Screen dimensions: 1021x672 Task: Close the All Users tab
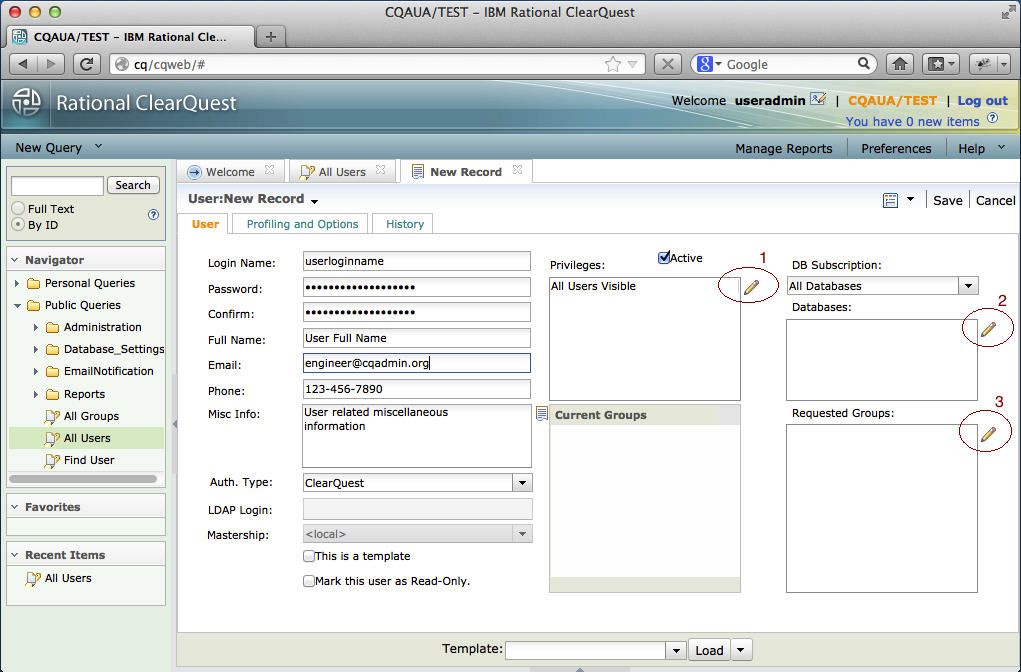coord(381,170)
